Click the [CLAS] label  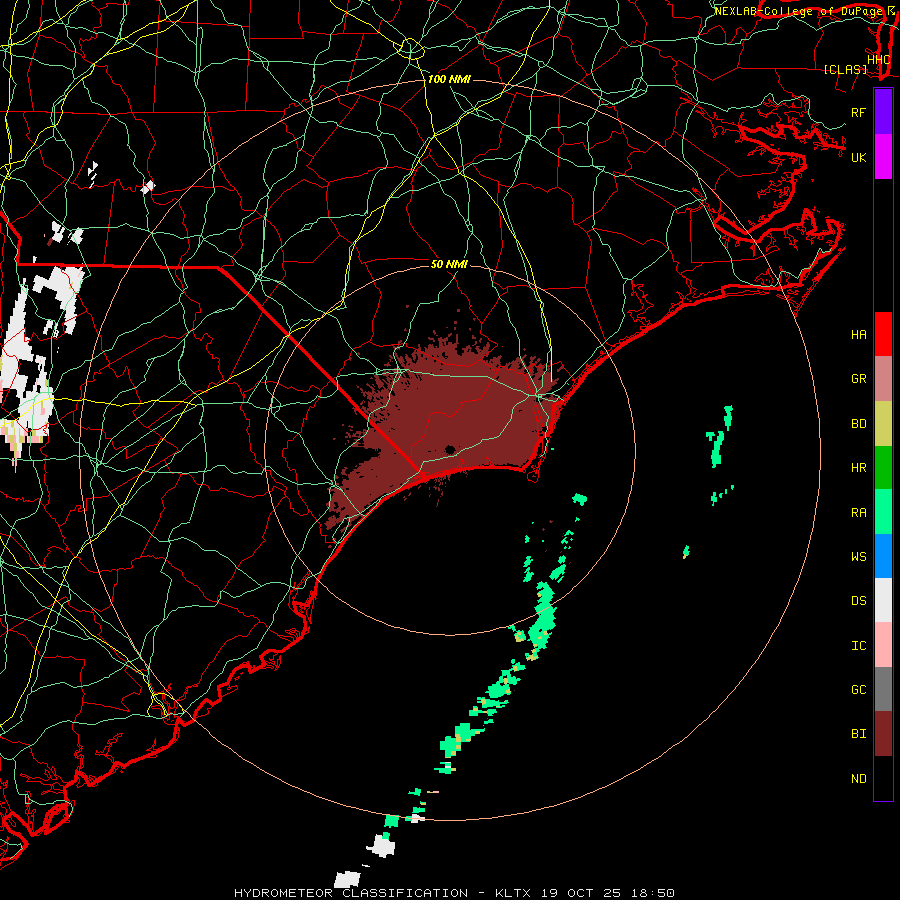(x=845, y=70)
